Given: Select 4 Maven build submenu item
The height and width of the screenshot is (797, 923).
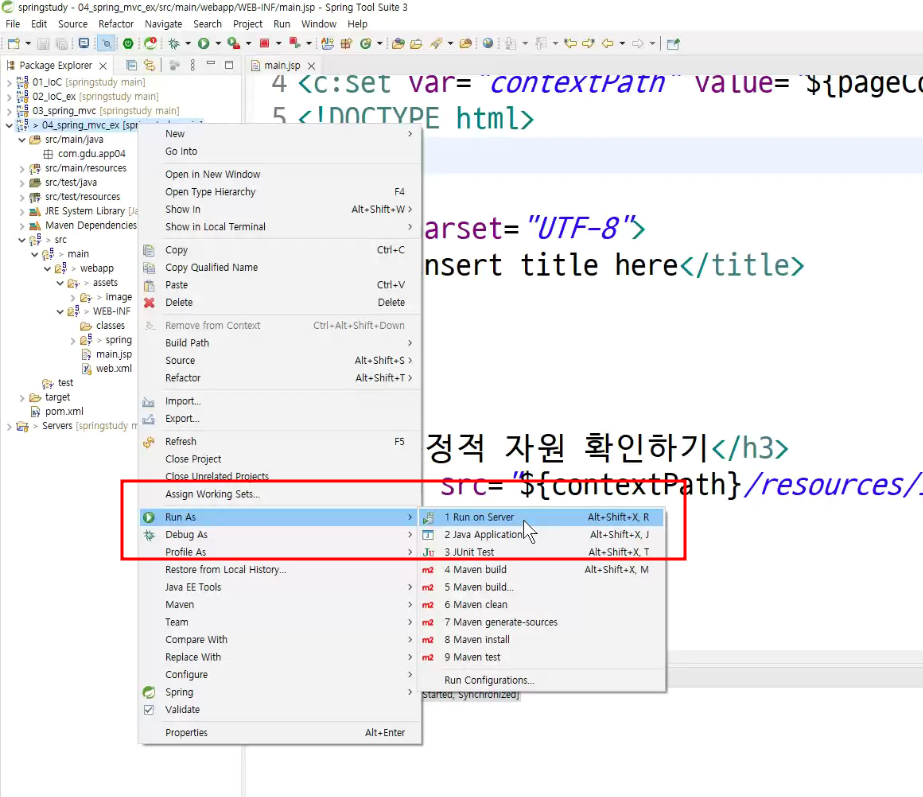Looking at the screenshot, I should (542, 569).
